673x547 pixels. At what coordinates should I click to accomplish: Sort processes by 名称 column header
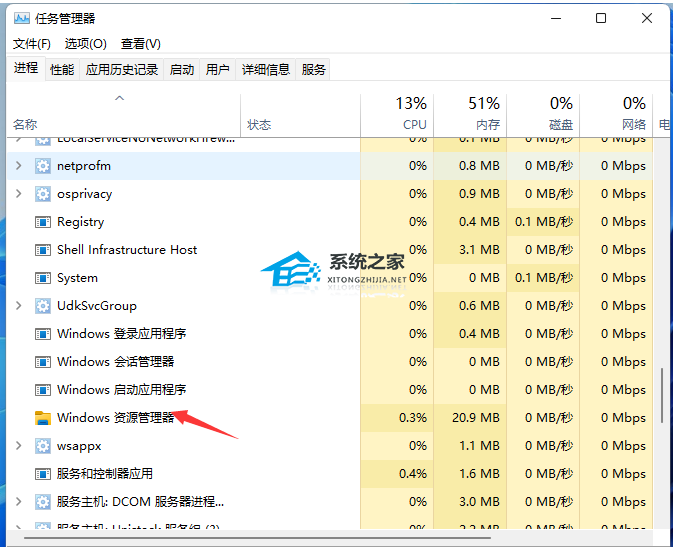(124, 115)
